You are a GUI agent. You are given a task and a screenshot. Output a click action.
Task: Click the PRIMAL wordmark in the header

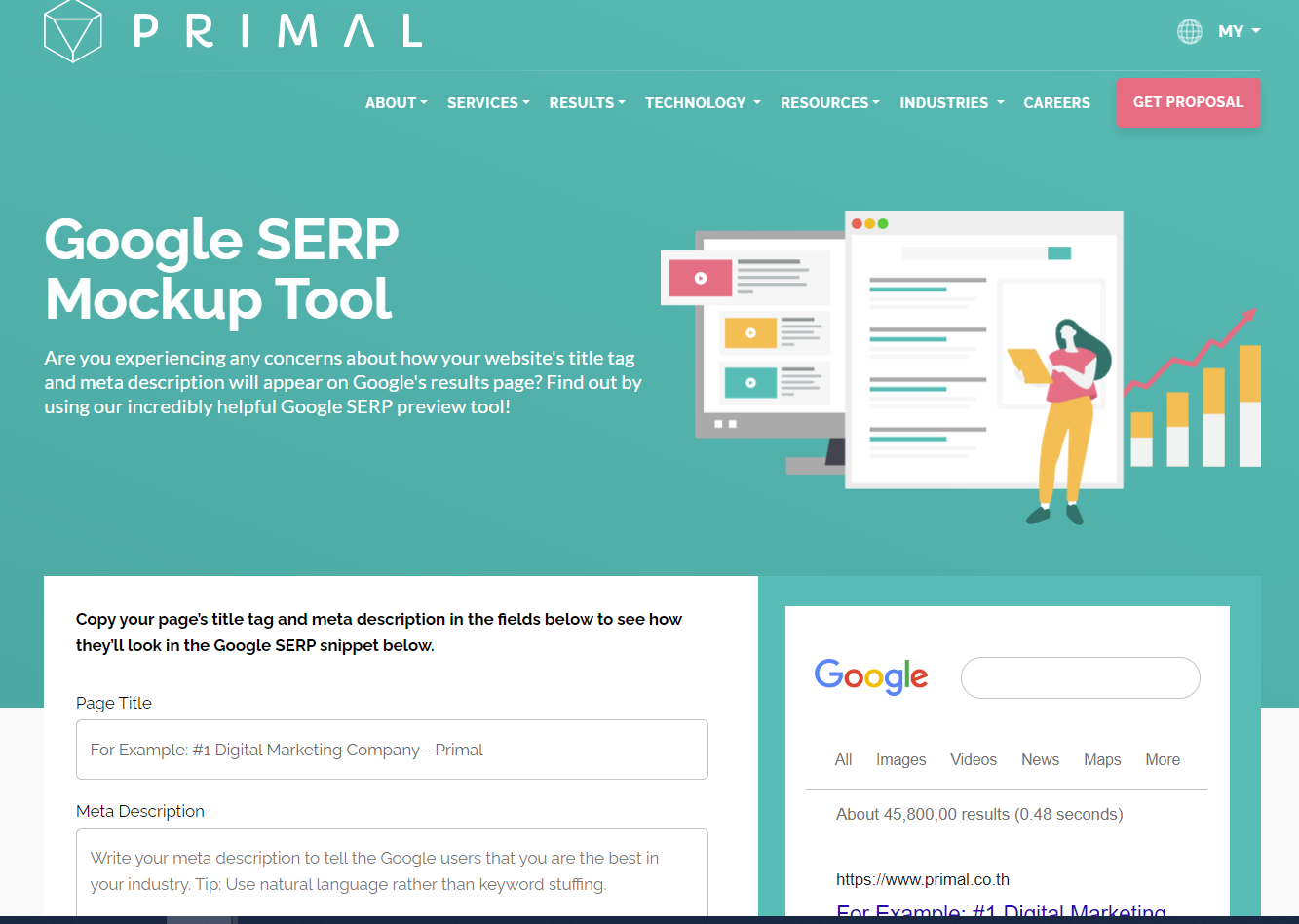[x=279, y=30]
